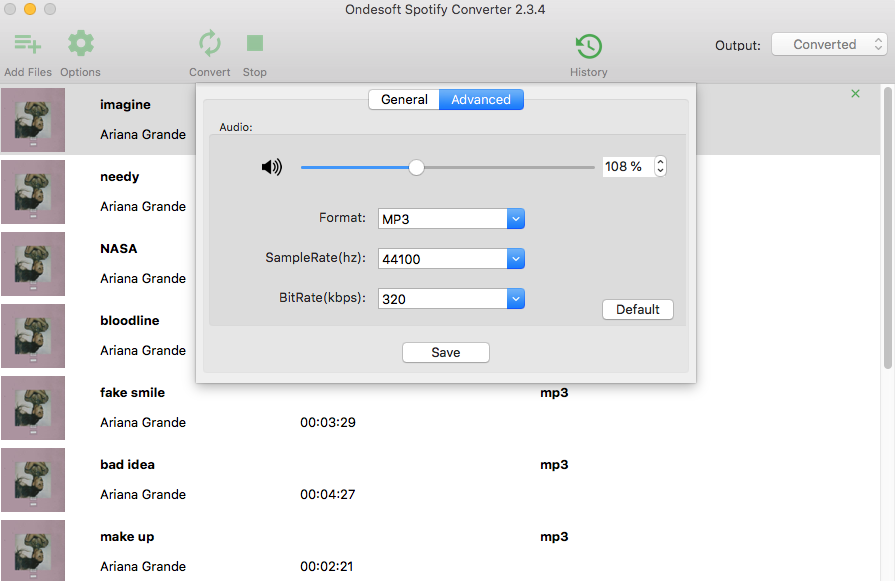Save the advanced audio settings
895x581 pixels.
(x=446, y=352)
